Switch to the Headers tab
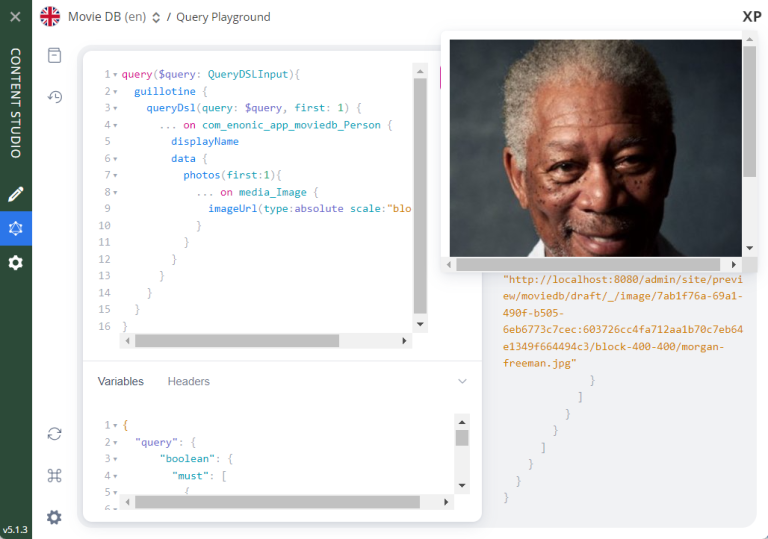The image size is (768, 539). (188, 381)
